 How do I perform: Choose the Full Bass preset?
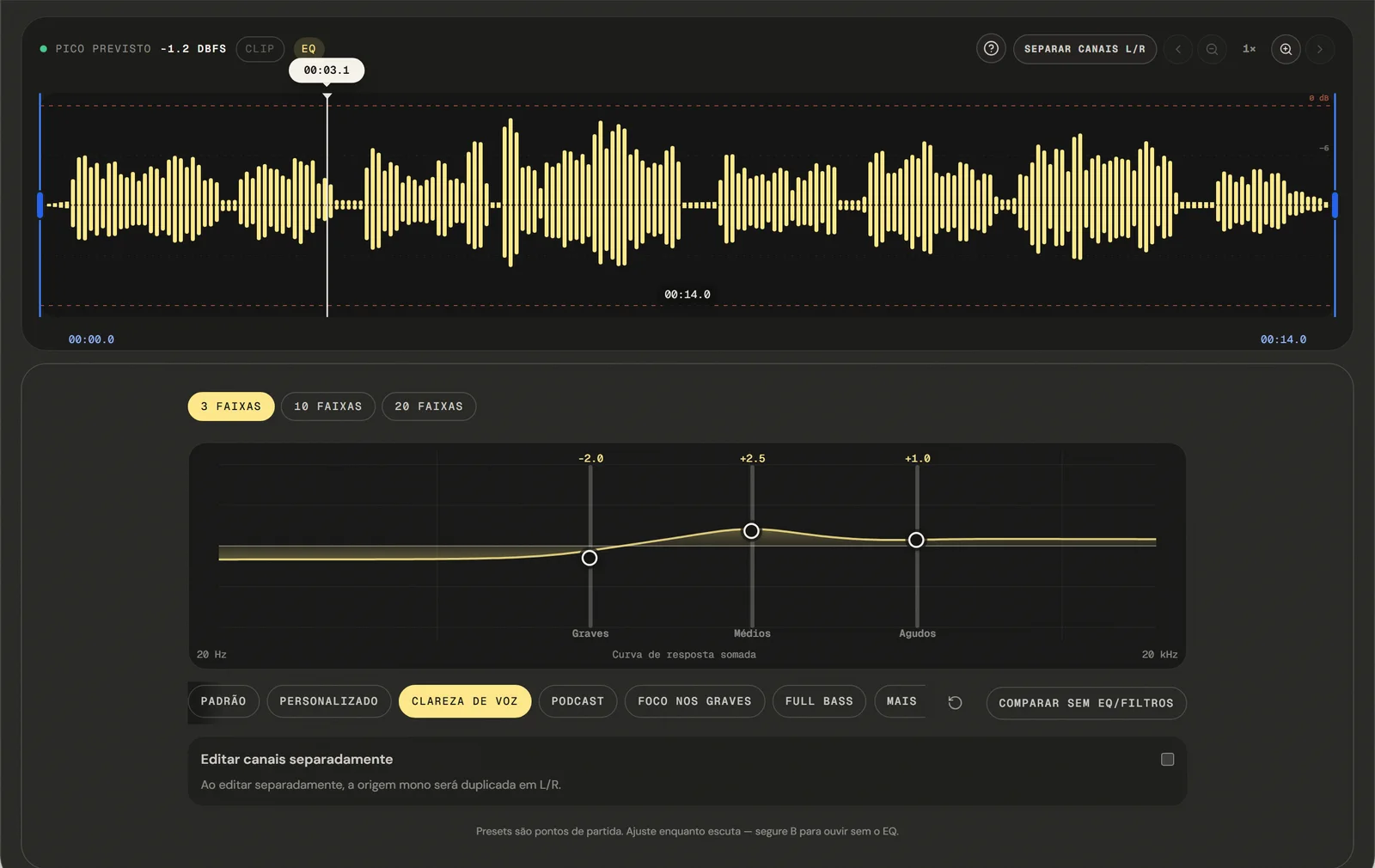819,701
